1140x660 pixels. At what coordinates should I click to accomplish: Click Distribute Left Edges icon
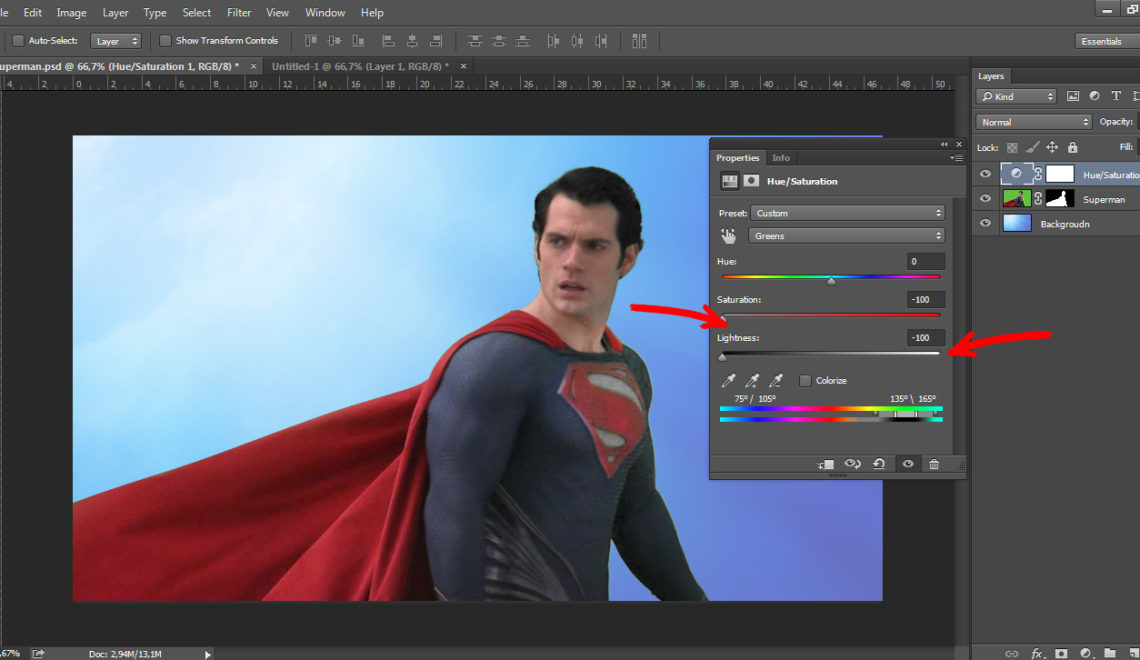click(x=553, y=41)
